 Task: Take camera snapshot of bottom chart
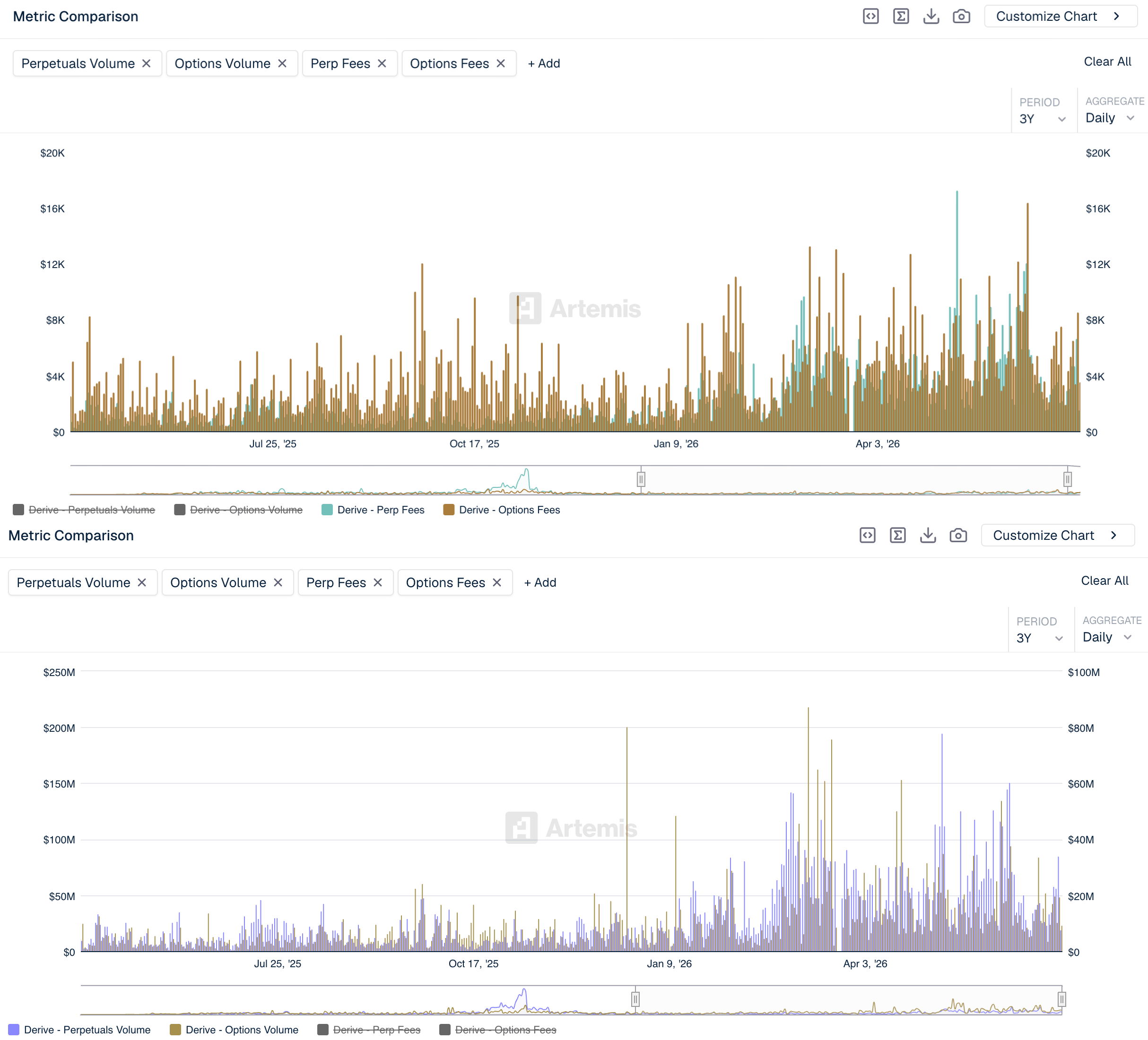(958, 535)
